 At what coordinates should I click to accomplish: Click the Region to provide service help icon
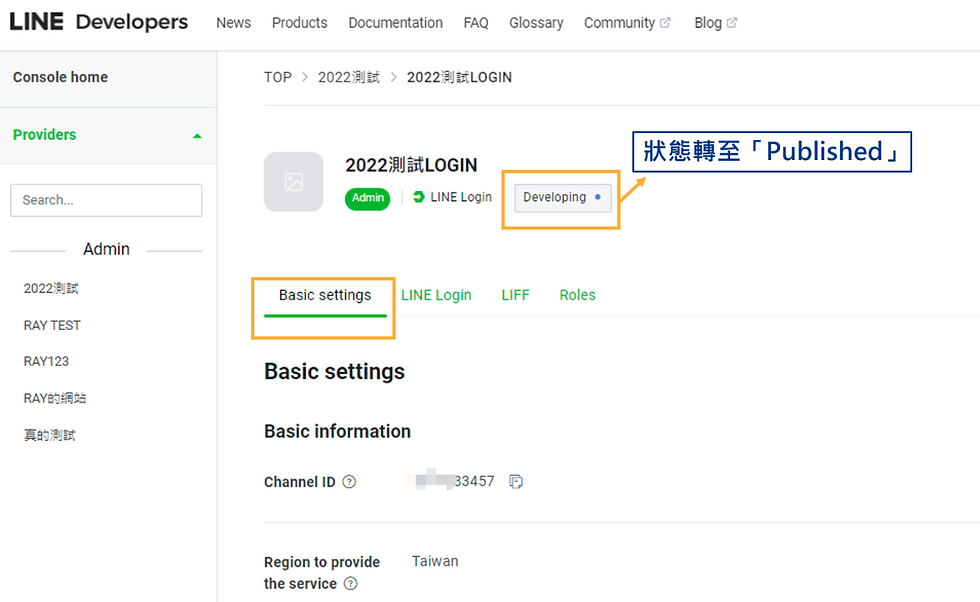point(351,583)
